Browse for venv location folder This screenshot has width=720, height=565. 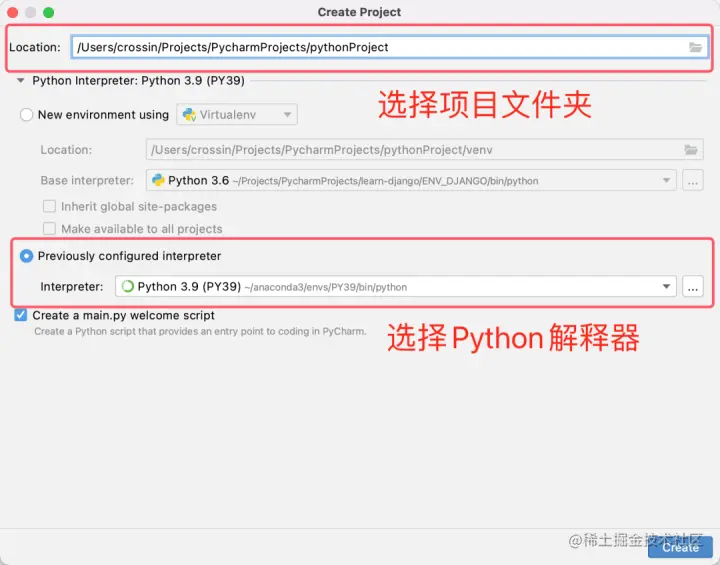(691, 150)
